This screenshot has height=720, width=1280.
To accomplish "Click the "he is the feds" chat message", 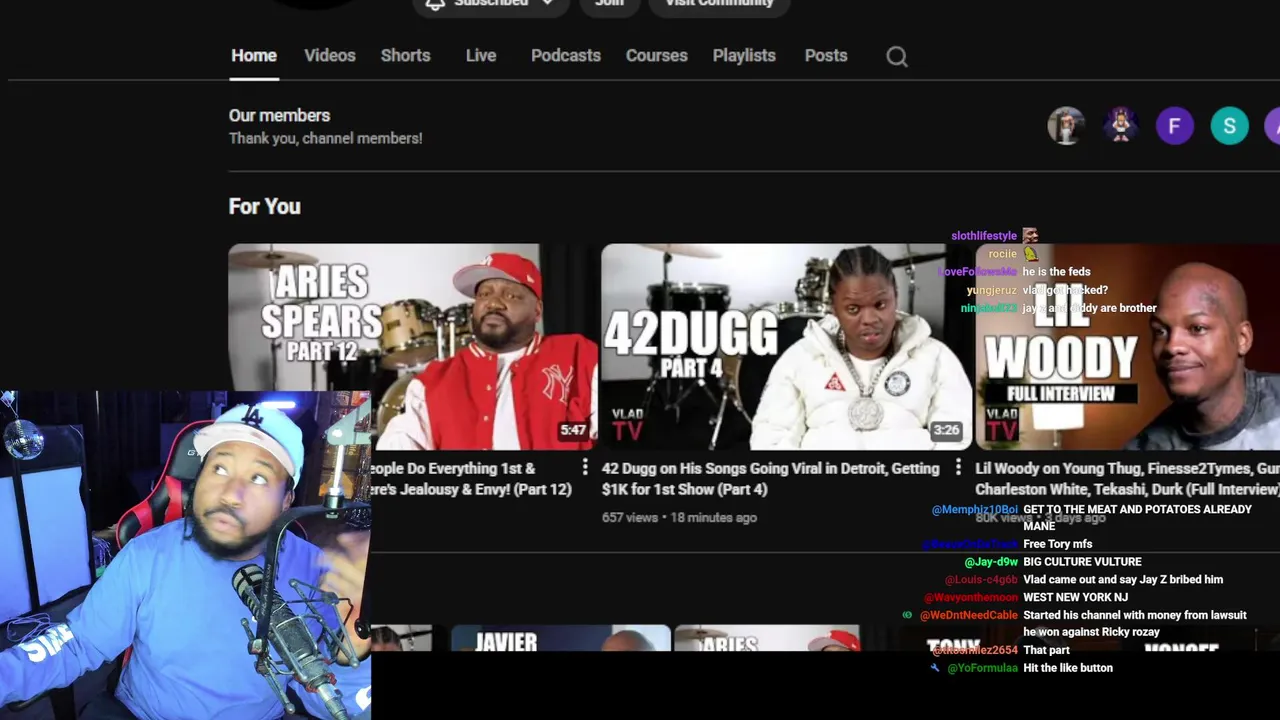I will click(x=1056, y=272).
